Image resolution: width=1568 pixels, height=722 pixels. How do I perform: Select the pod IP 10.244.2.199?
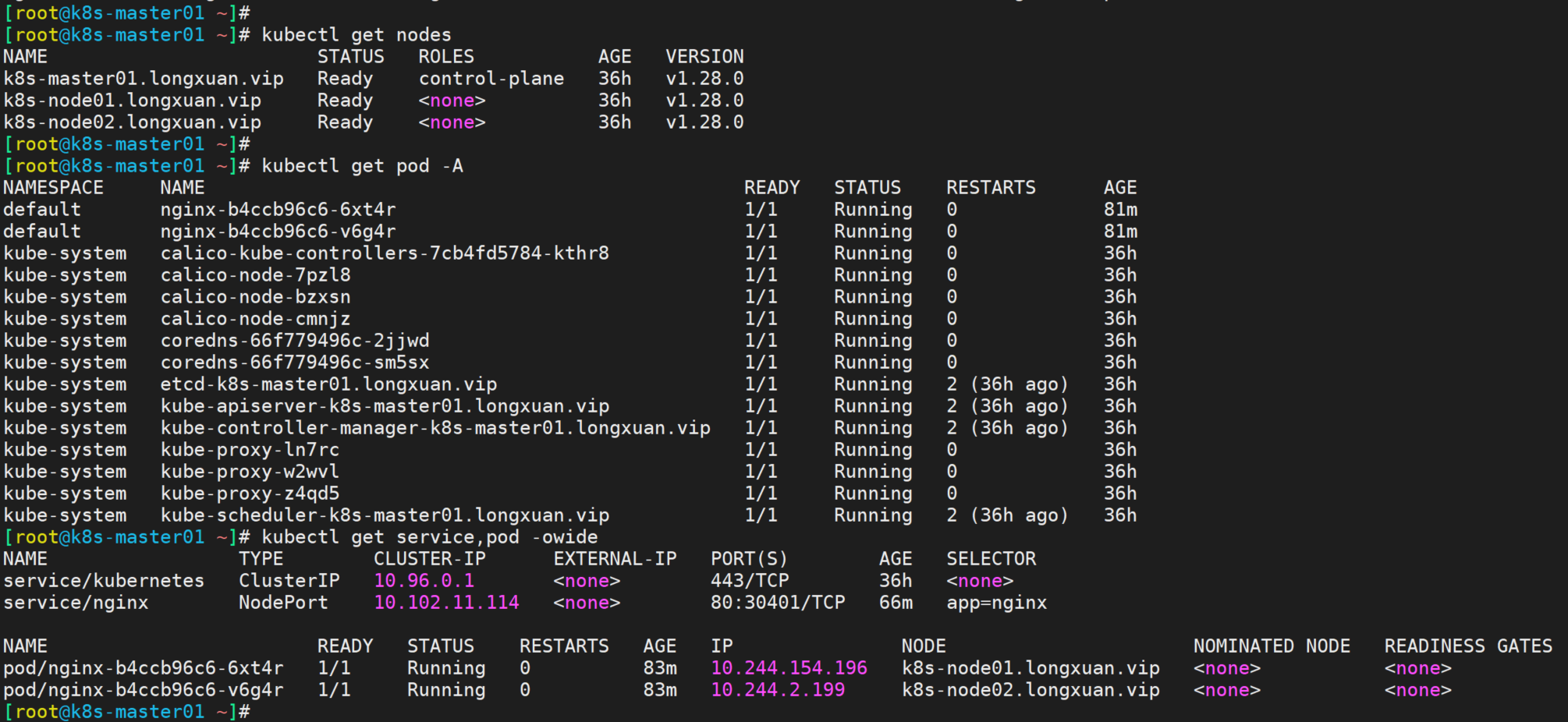[777, 690]
